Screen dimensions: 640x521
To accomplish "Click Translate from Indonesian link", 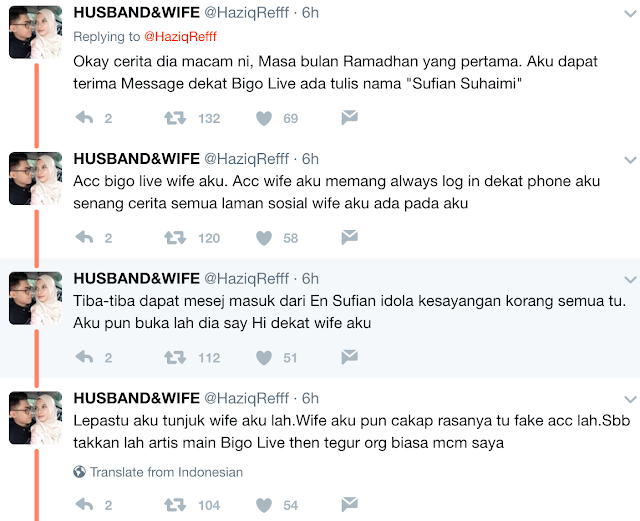I will click(x=166, y=472).
